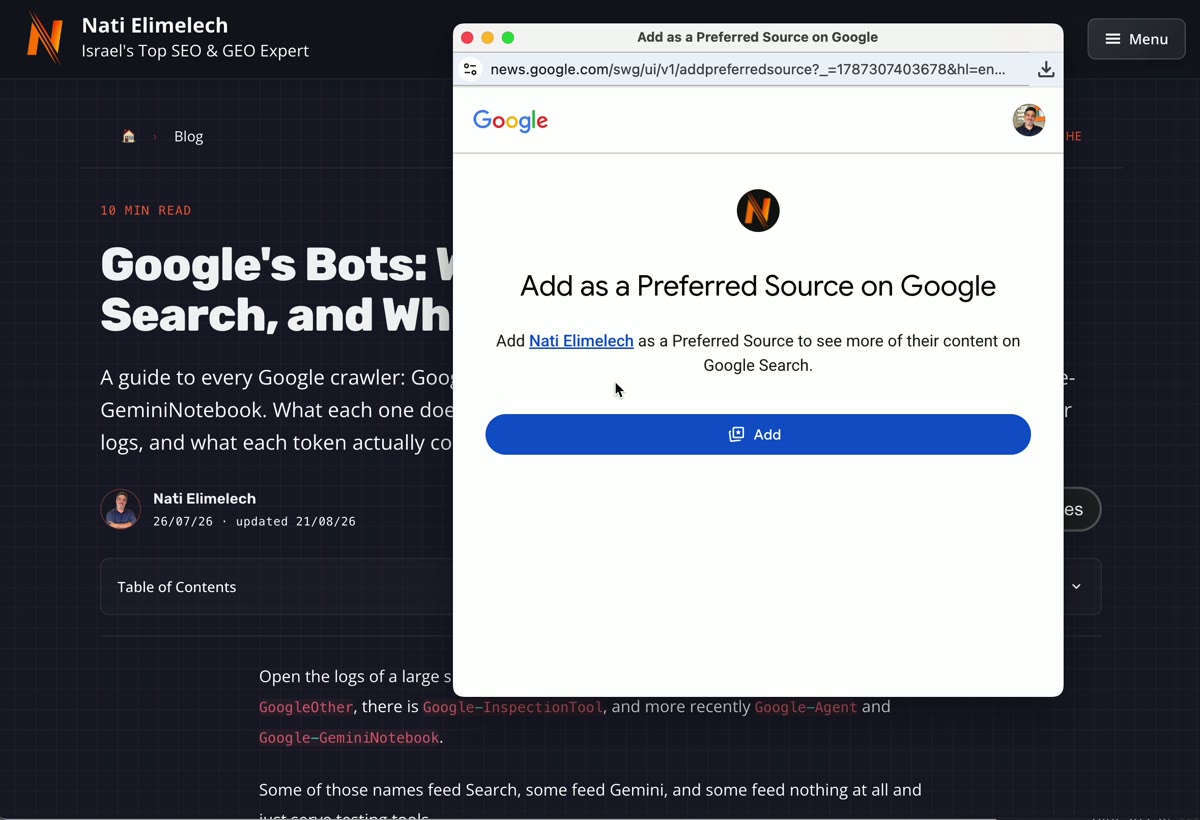Expand the Table of Contents chevron
This screenshot has height=820, width=1200.
[1076, 586]
